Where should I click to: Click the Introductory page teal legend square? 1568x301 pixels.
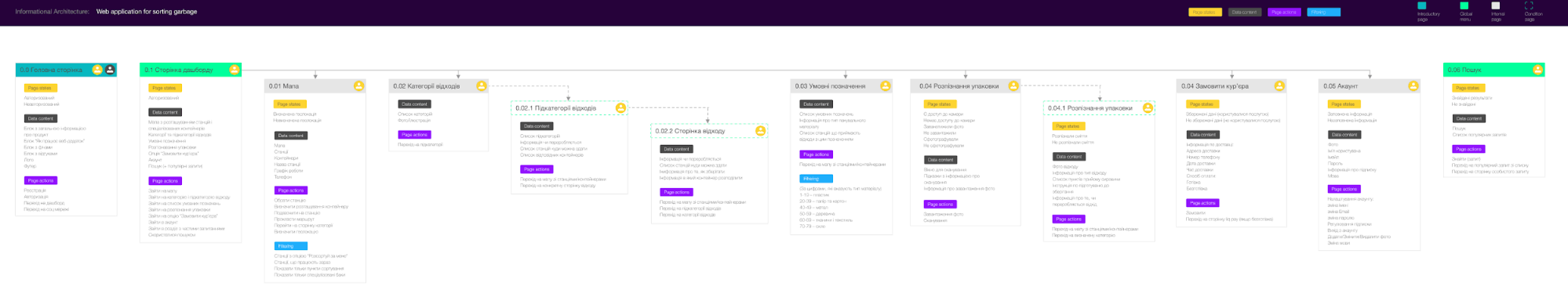coord(1422,5)
